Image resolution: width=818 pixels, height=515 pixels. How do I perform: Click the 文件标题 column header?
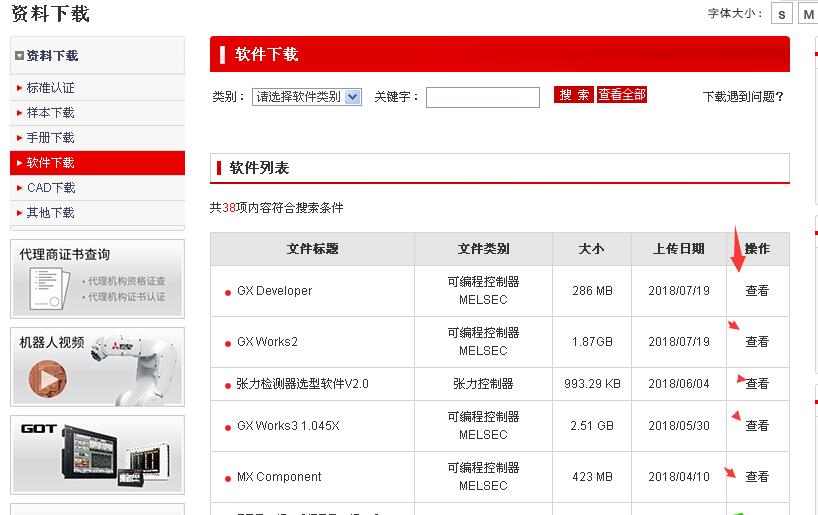point(312,249)
